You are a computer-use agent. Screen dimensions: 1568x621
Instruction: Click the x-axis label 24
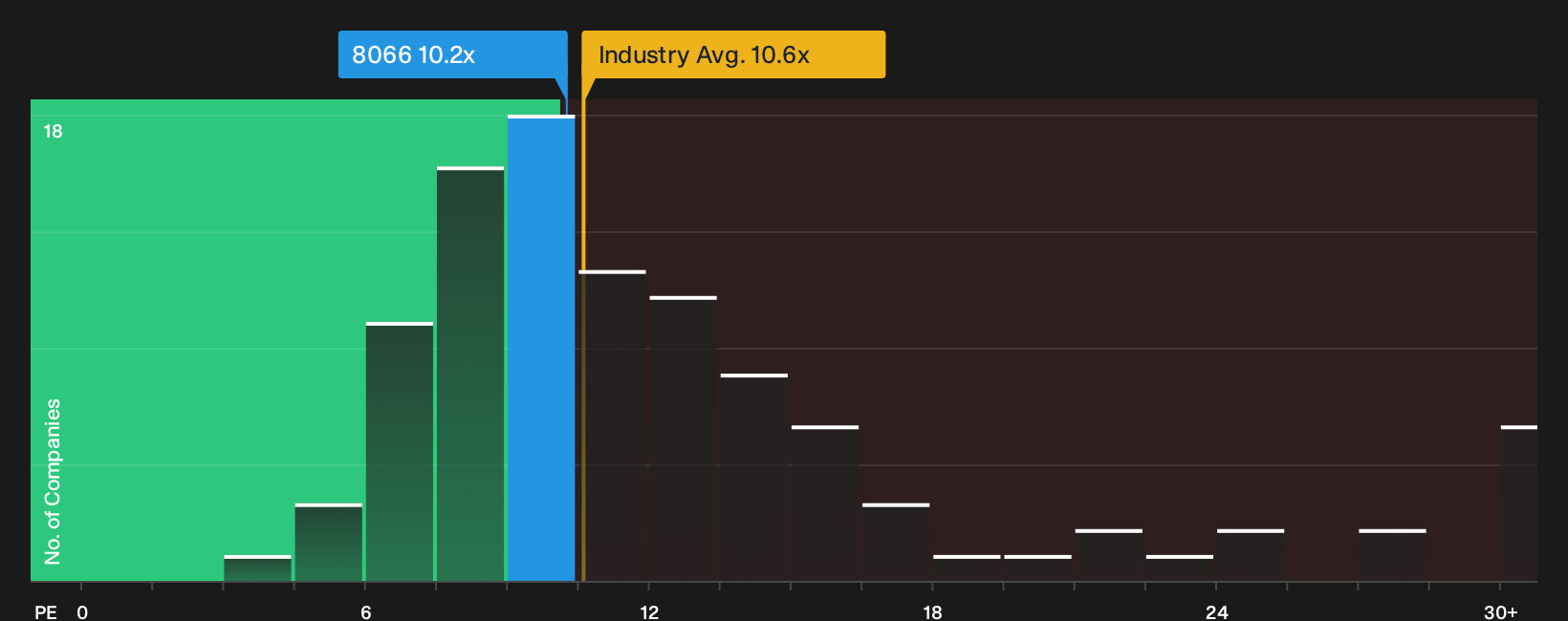tap(1216, 611)
